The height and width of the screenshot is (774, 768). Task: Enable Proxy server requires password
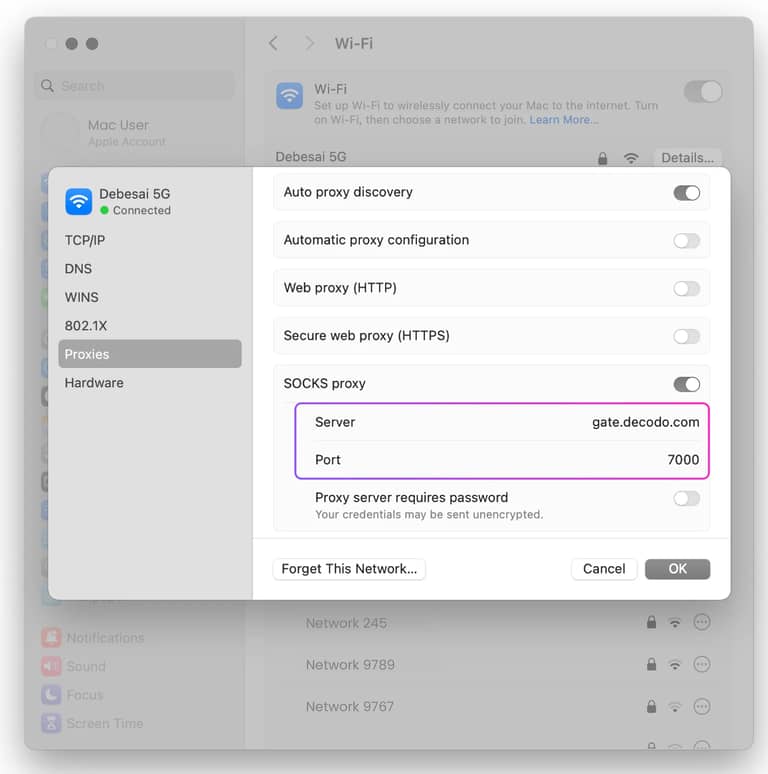(687, 499)
